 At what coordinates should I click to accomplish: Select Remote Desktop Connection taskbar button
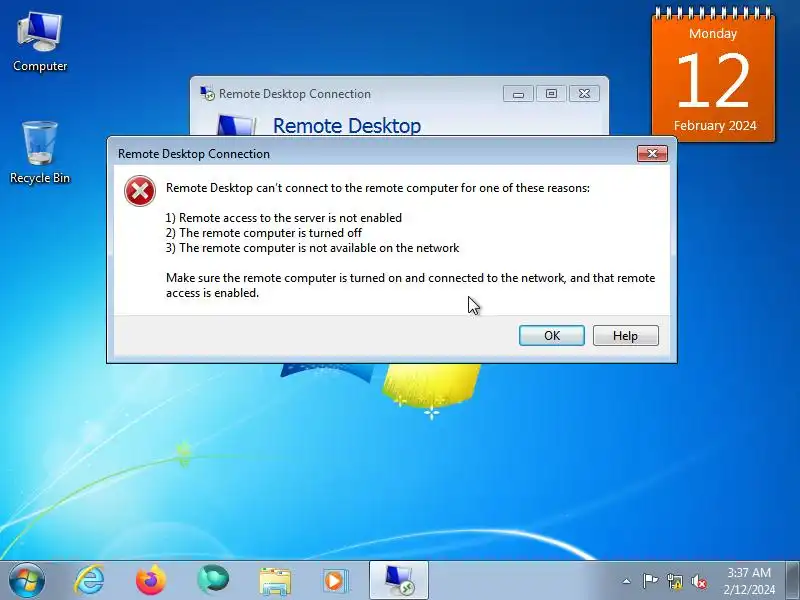[398, 580]
